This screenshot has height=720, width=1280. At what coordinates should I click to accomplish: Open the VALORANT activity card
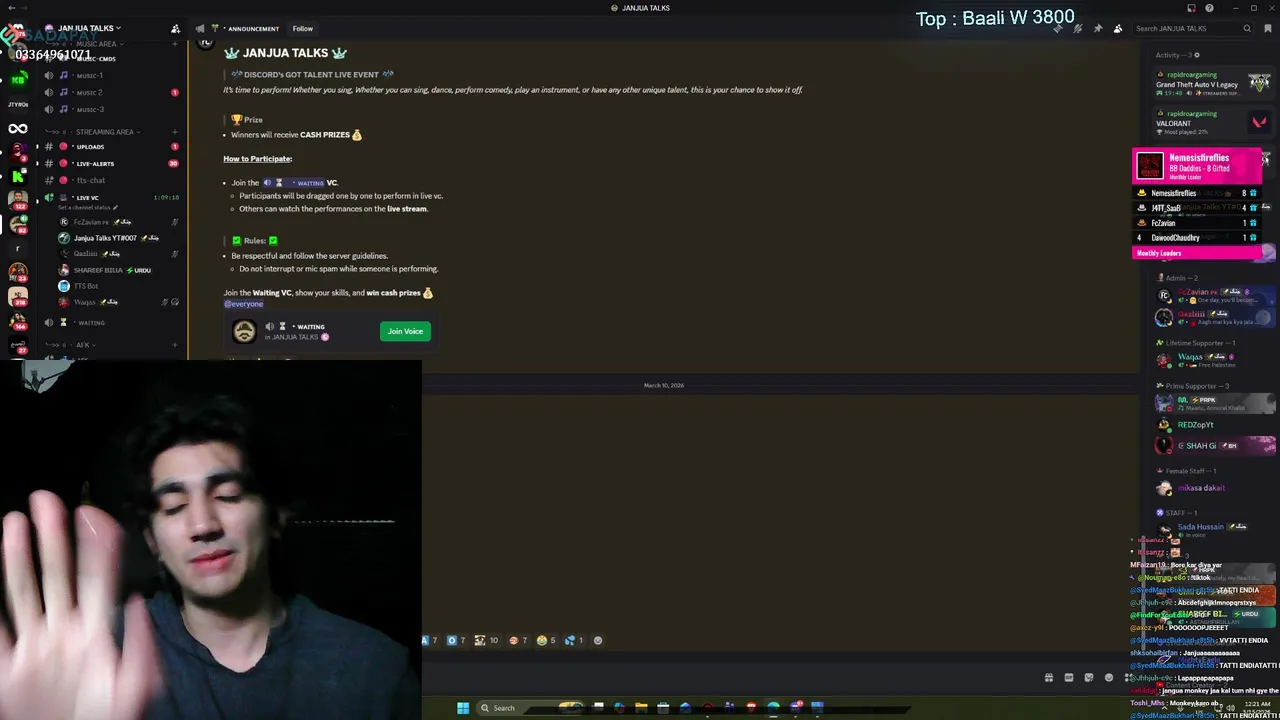[1213, 123]
